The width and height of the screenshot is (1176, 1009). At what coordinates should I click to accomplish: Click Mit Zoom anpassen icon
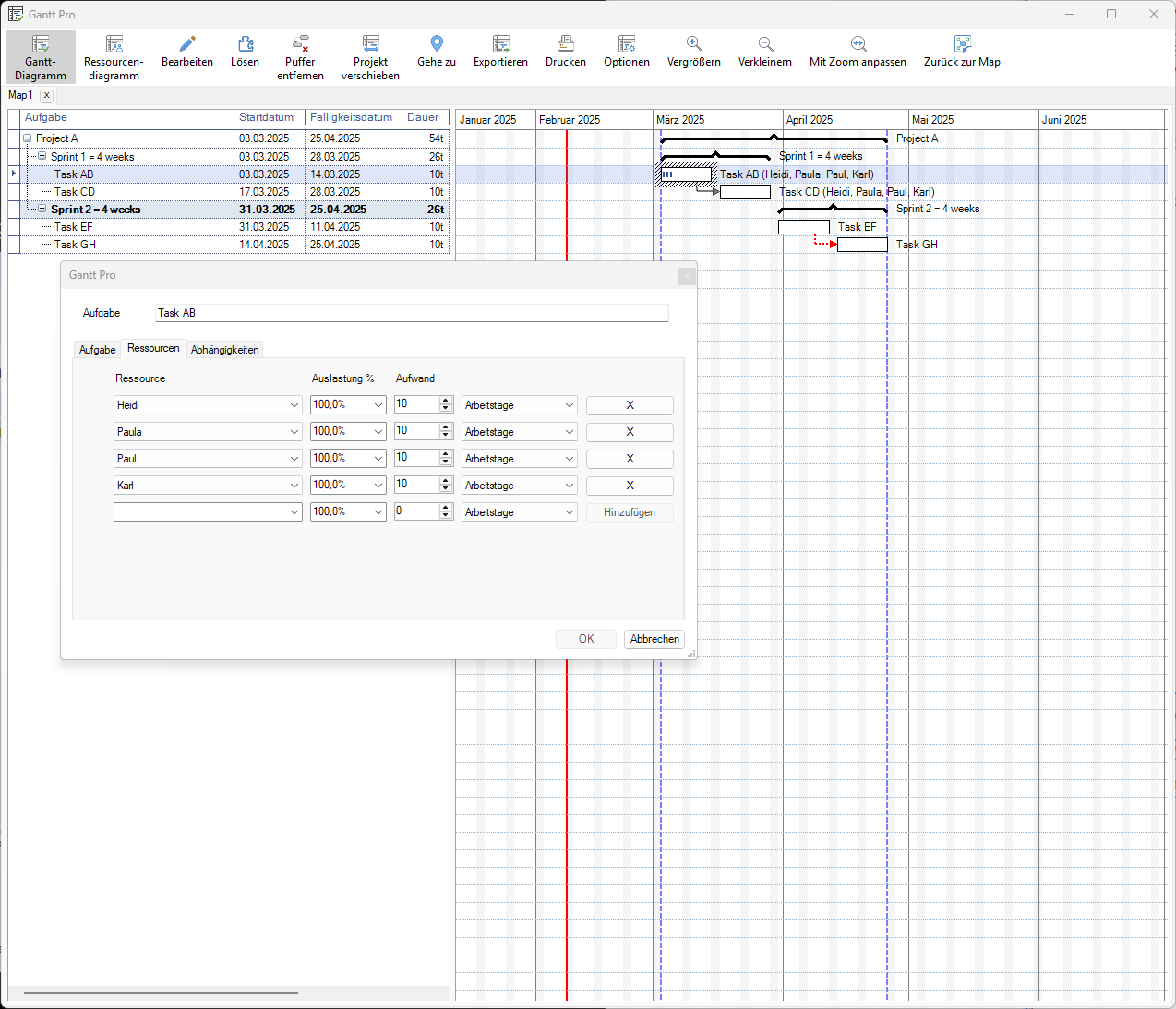coord(858,43)
